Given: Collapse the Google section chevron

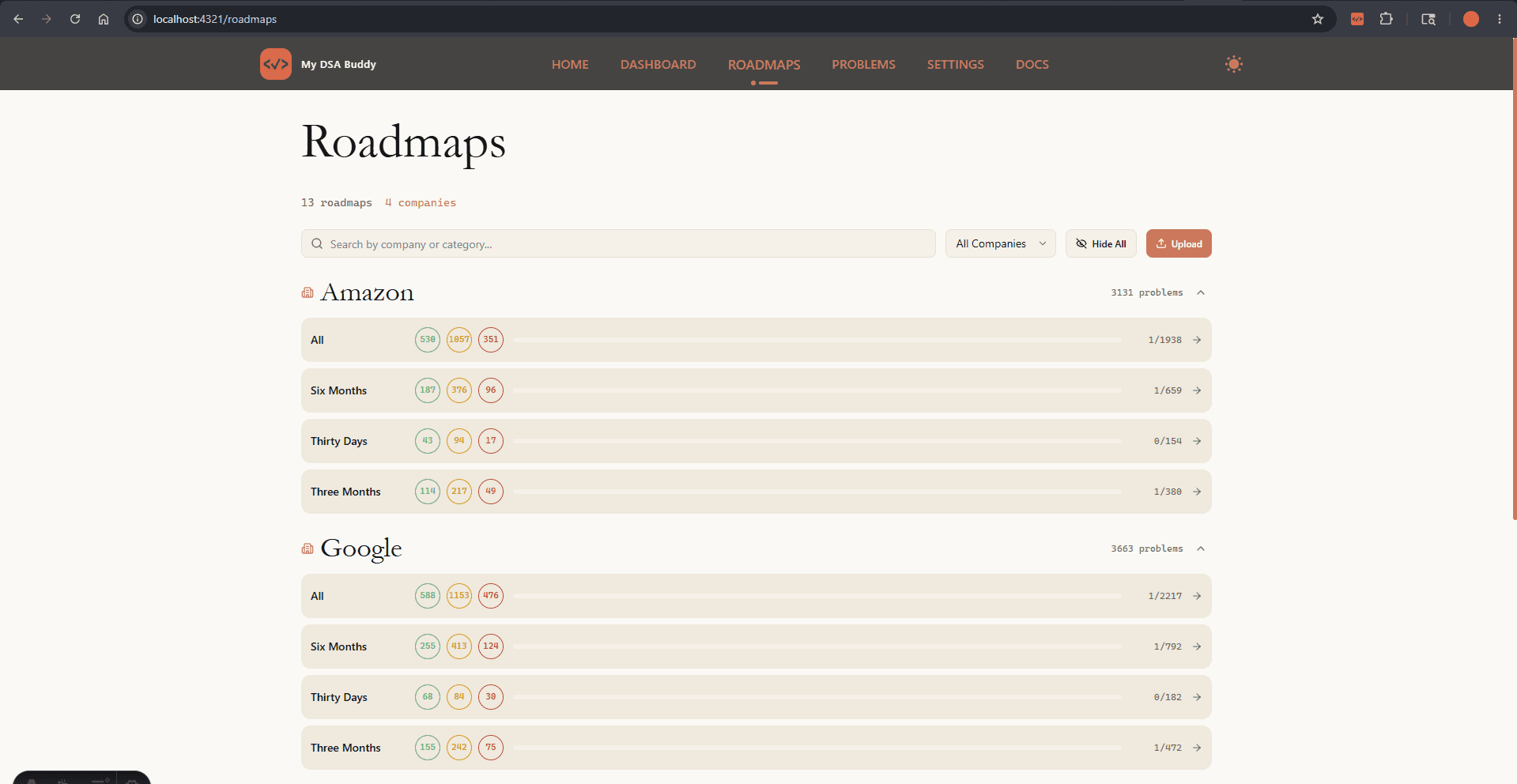Looking at the screenshot, I should 1201,548.
